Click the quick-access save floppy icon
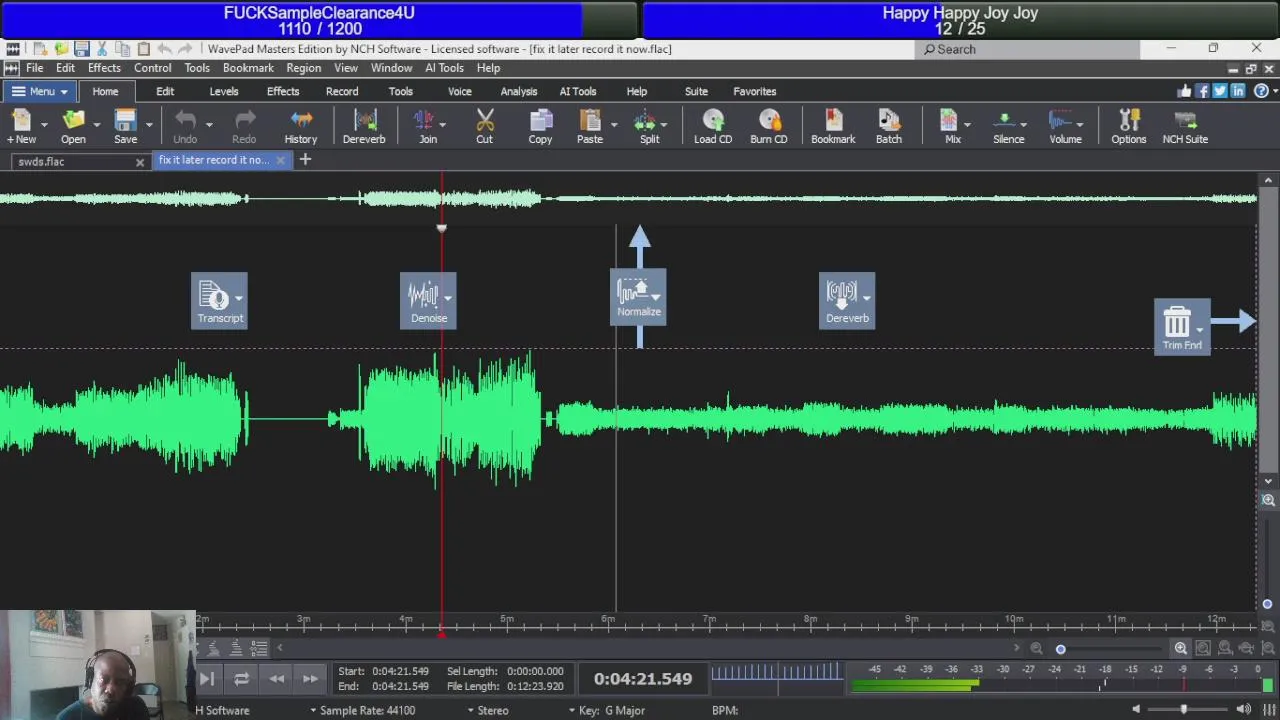The height and width of the screenshot is (720, 1280). 81,49
